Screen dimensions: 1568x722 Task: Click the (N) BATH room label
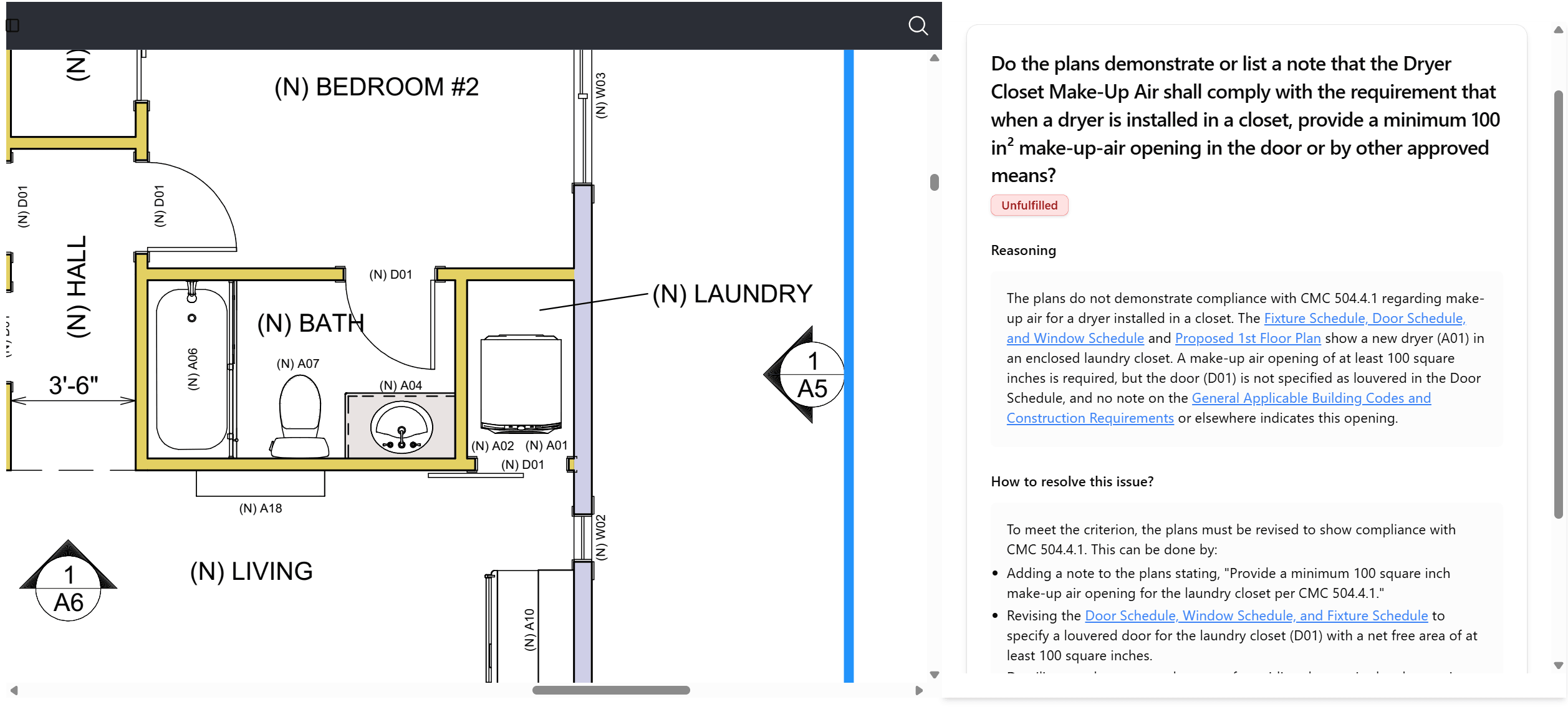pyautogui.click(x=310, y=323)
